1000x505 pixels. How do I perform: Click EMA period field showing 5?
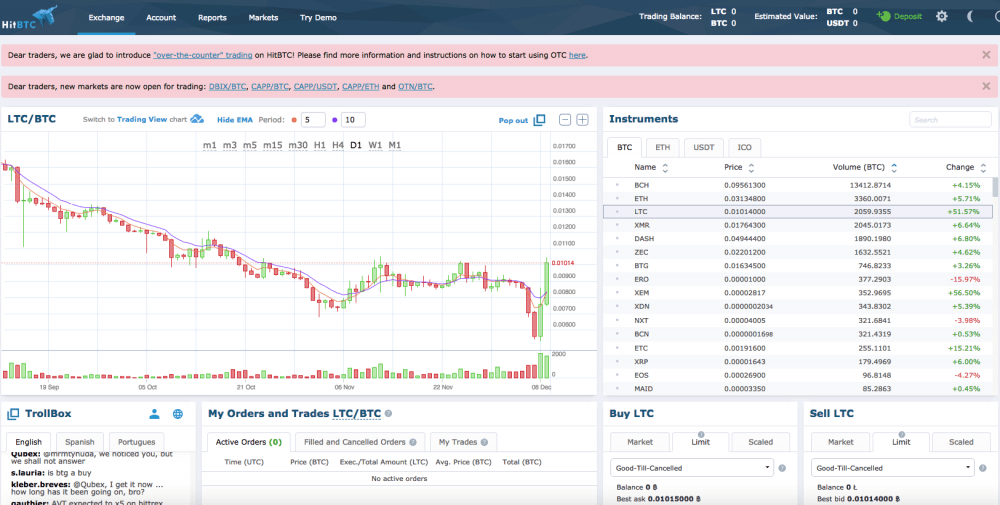(313, 120)
